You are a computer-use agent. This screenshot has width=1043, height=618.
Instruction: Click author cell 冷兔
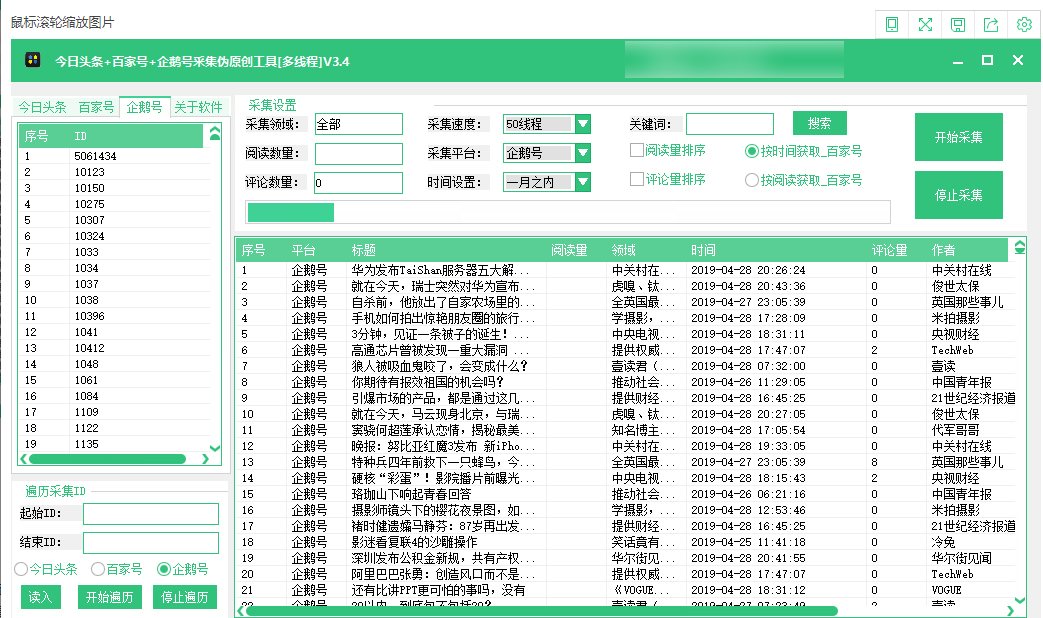click(943, 542)
